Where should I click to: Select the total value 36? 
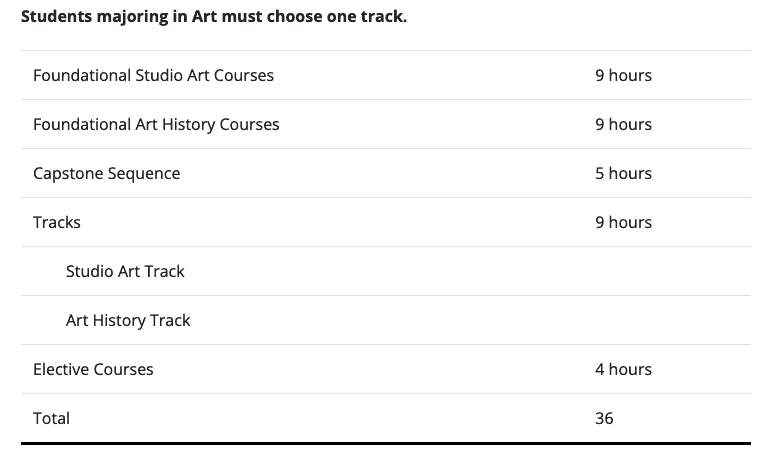tap(604, 418)
